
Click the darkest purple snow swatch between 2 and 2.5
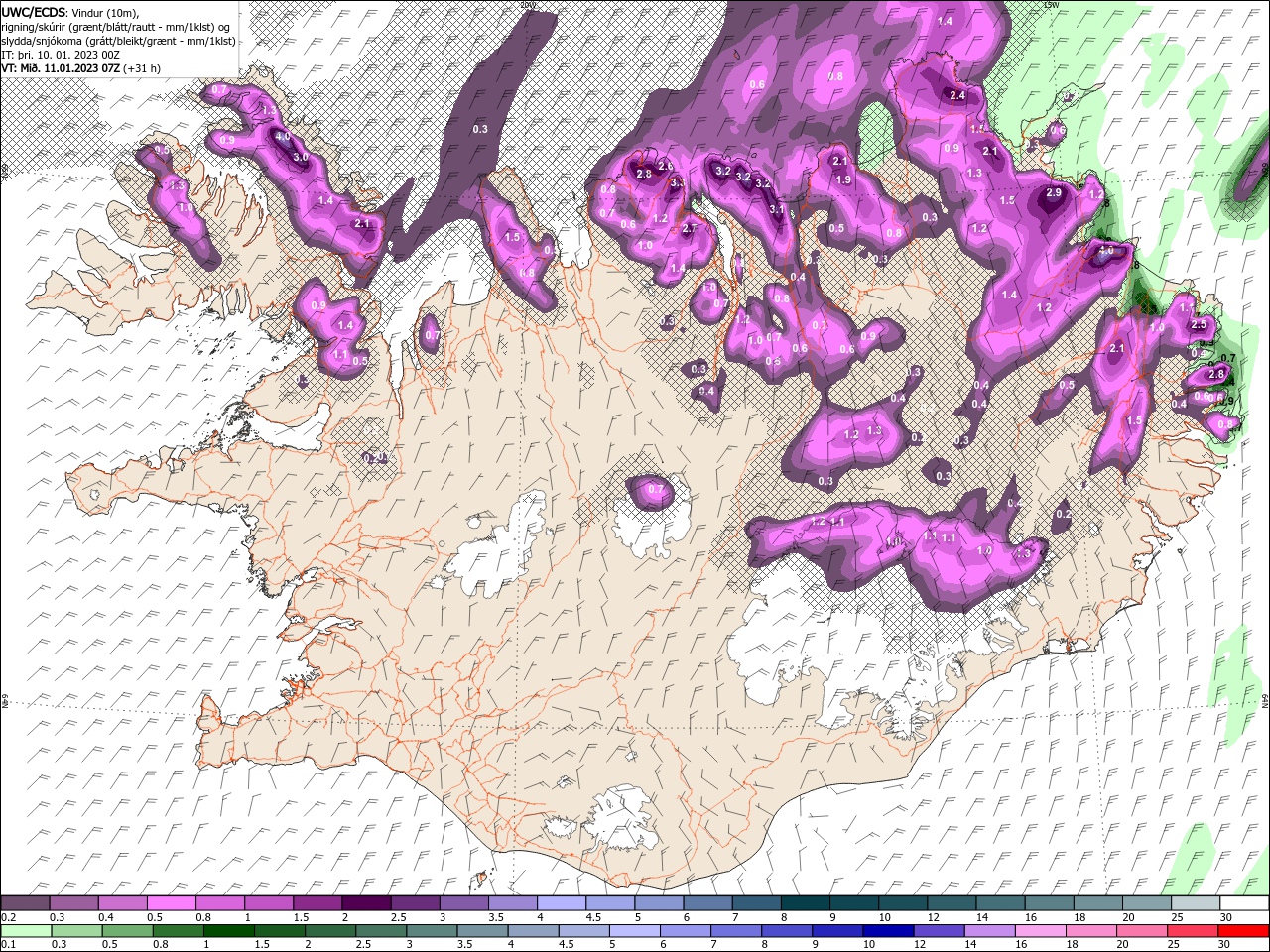(x=366, y=903)
